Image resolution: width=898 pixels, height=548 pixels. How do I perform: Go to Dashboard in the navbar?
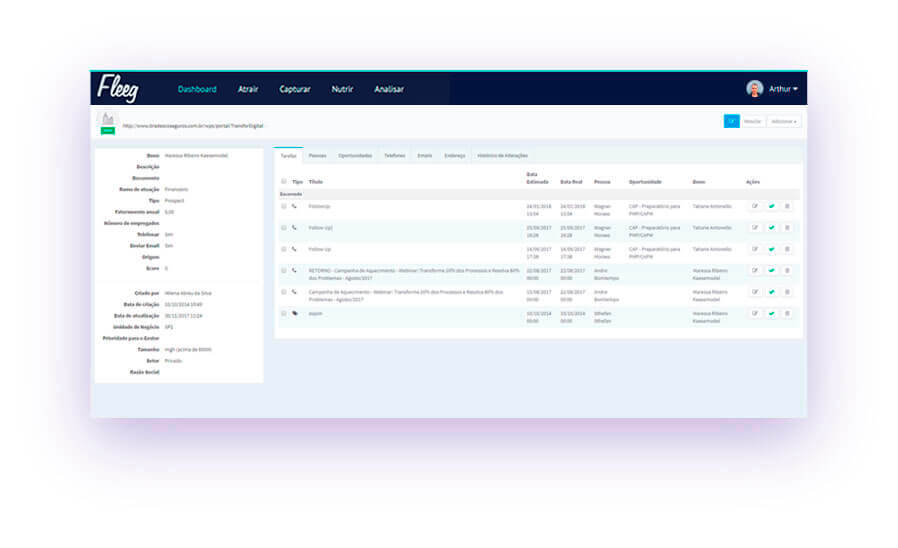(197, 89)
